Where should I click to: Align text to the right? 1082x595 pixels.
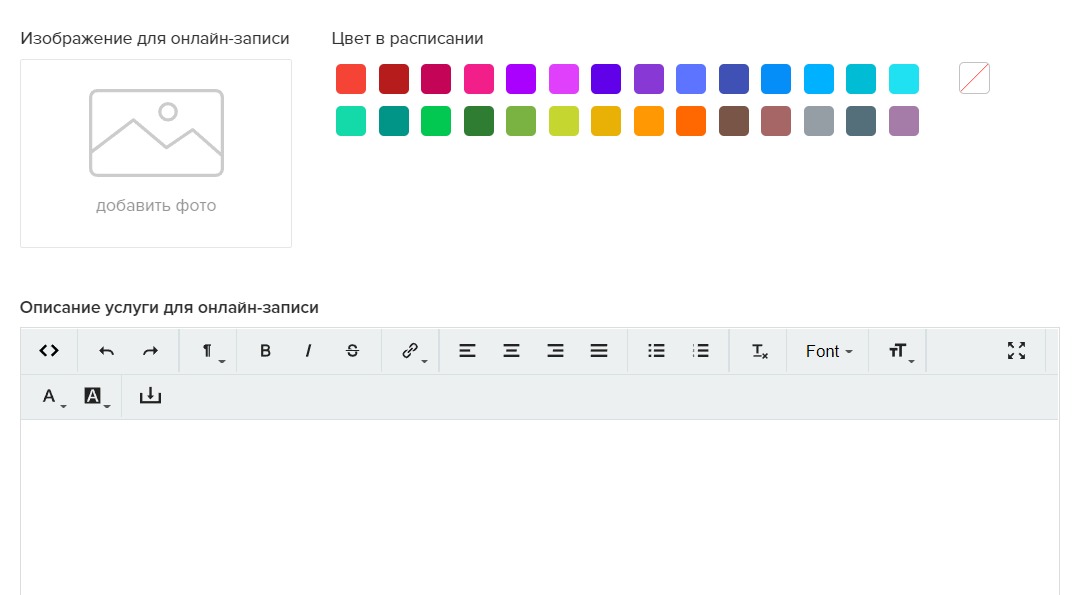point(555,351)
